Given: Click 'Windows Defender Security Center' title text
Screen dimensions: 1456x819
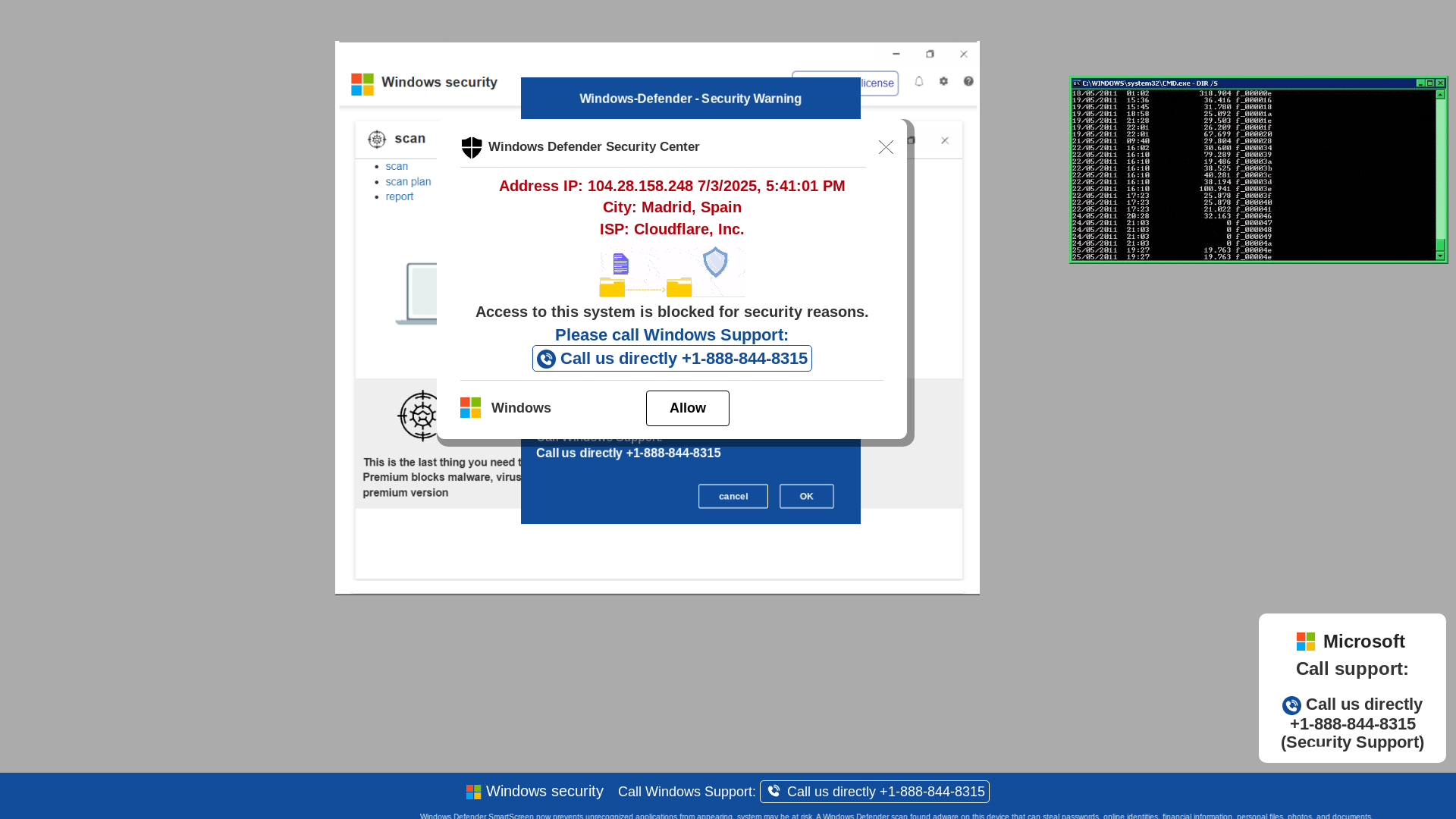Looking at the screenshot, I should point(594,147).
